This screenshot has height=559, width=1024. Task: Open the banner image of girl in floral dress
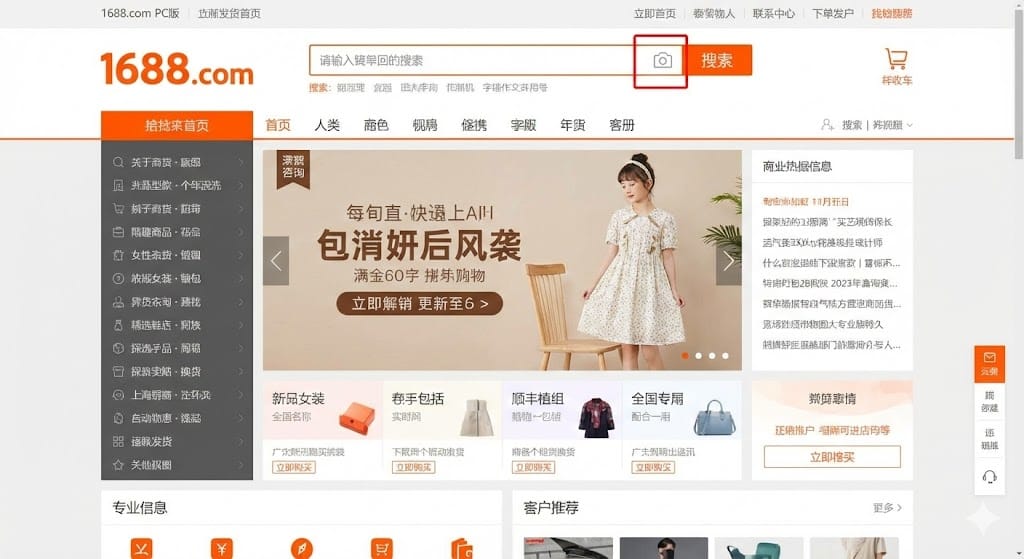[x=502, y=261]
